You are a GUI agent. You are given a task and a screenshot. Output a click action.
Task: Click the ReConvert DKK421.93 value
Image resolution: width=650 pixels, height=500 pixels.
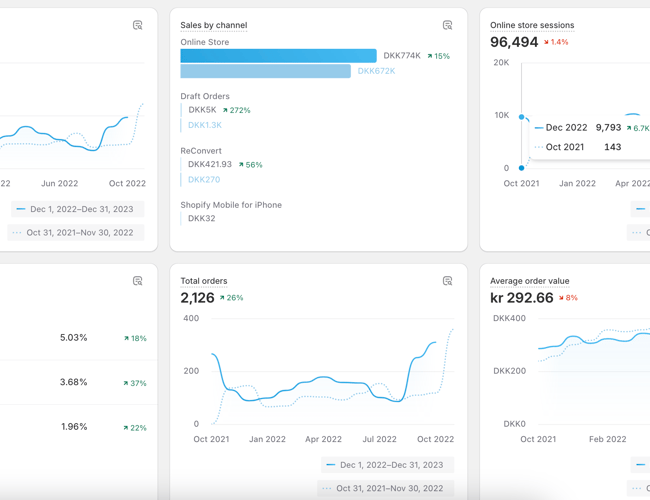click(x=209, y=164)
